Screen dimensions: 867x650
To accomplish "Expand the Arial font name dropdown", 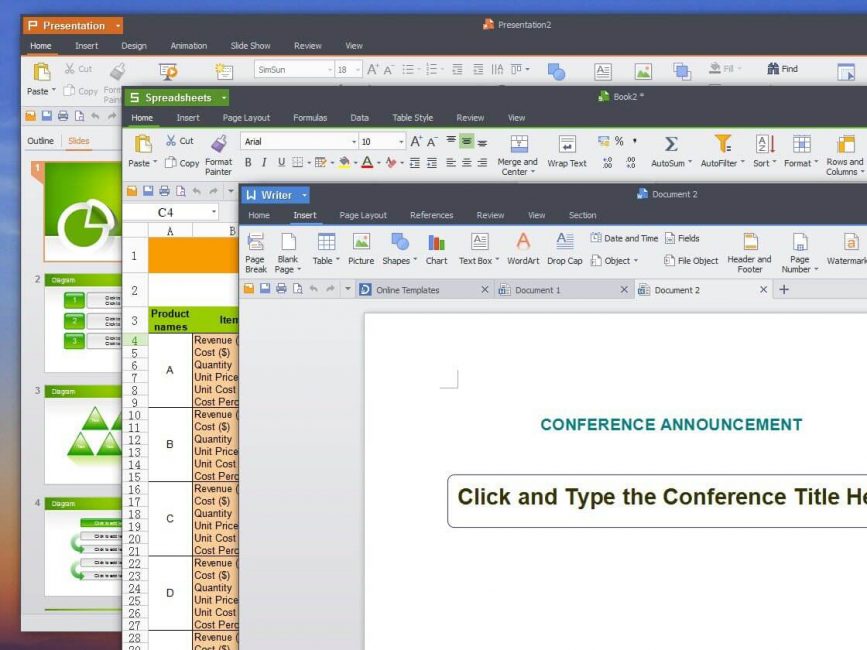I will pos(354,141).
